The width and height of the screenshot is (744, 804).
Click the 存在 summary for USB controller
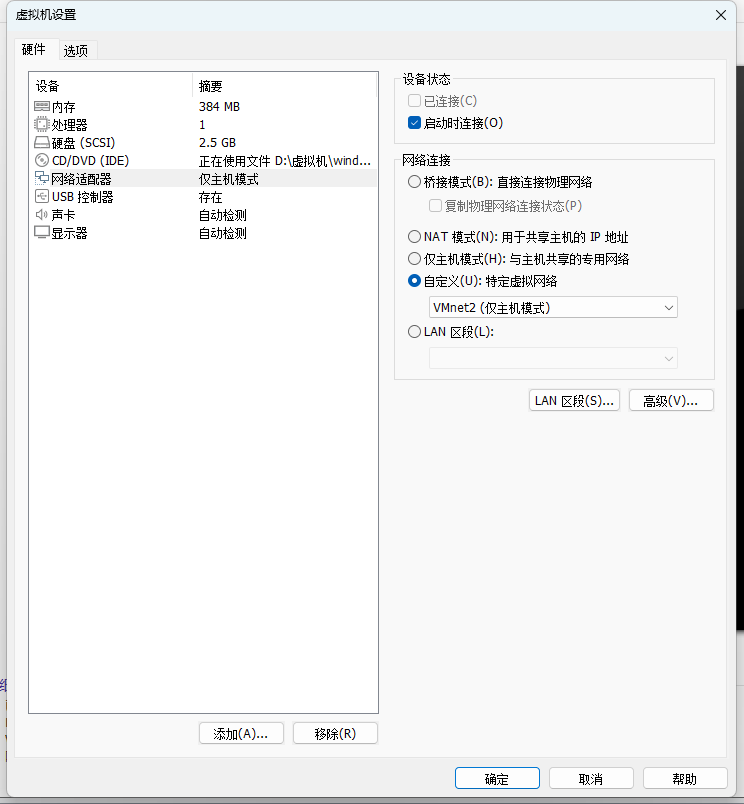pos(210,197)
